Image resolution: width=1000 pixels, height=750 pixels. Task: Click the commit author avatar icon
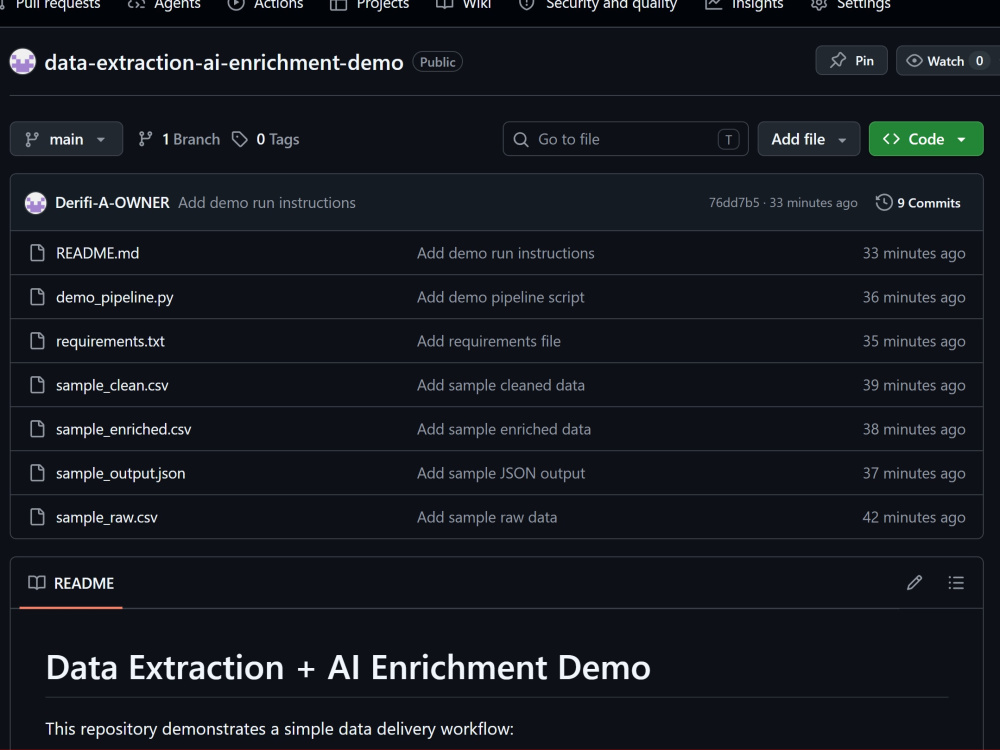point(36,203)
